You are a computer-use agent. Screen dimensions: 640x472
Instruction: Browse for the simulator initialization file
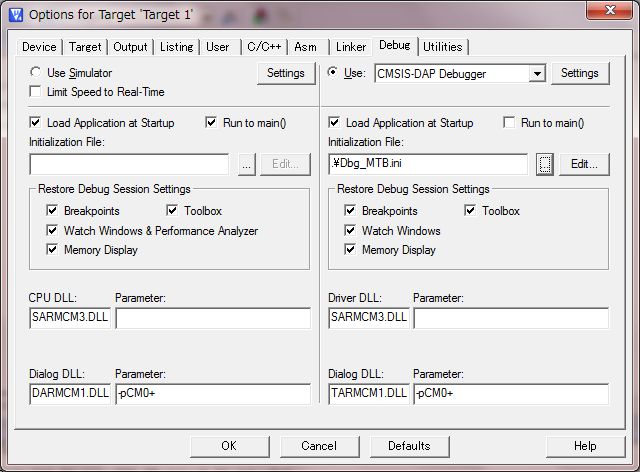tap(246, 164)
